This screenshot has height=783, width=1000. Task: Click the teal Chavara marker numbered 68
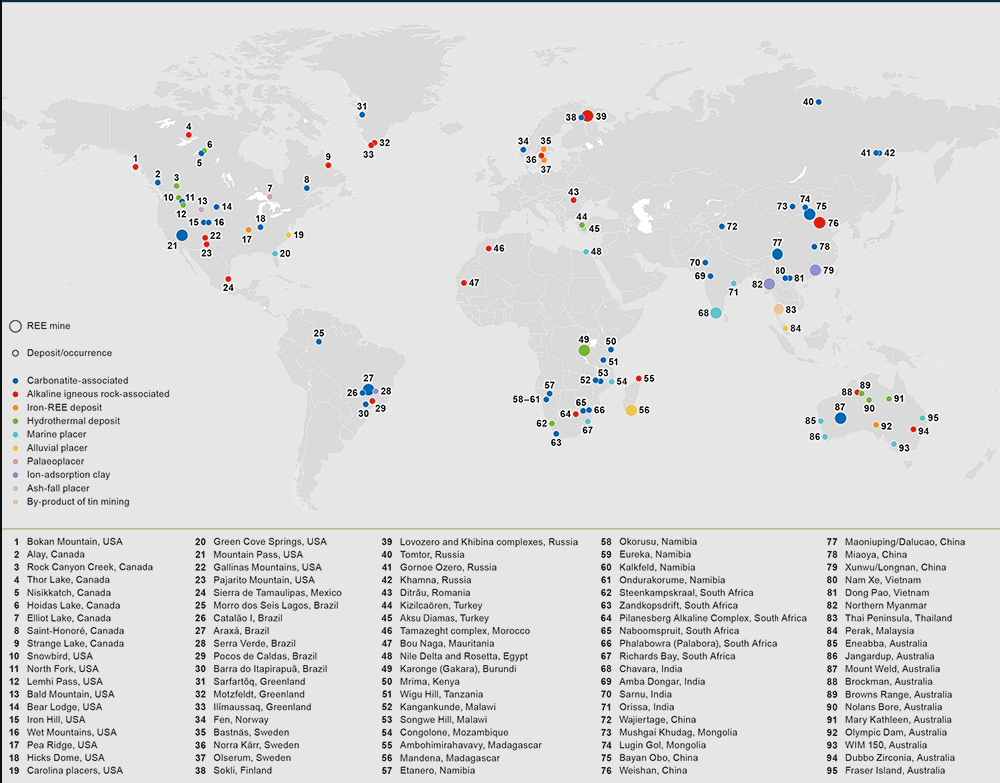[x=716, y=313]
